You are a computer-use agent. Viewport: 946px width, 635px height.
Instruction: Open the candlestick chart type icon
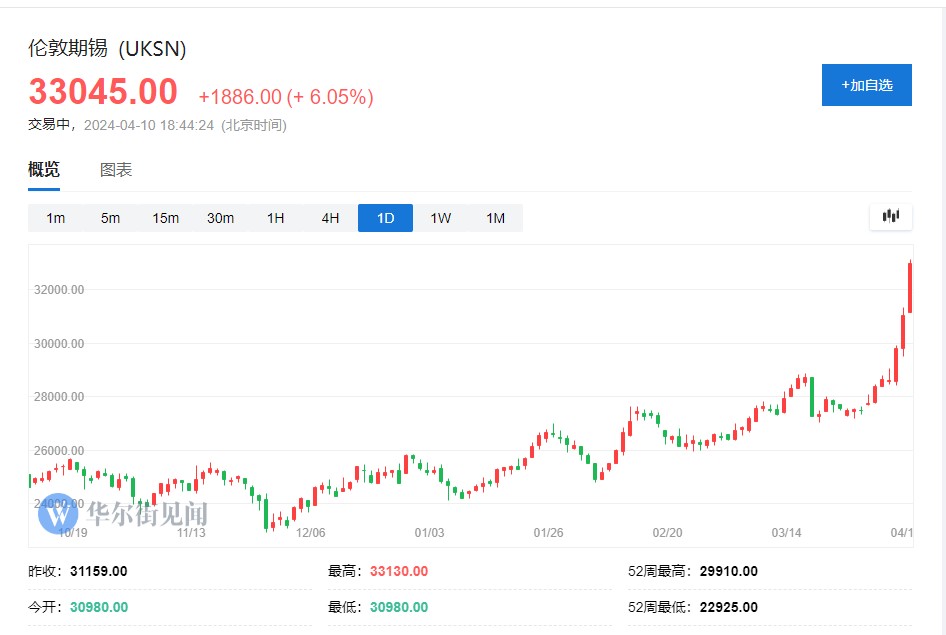(890, 216)
